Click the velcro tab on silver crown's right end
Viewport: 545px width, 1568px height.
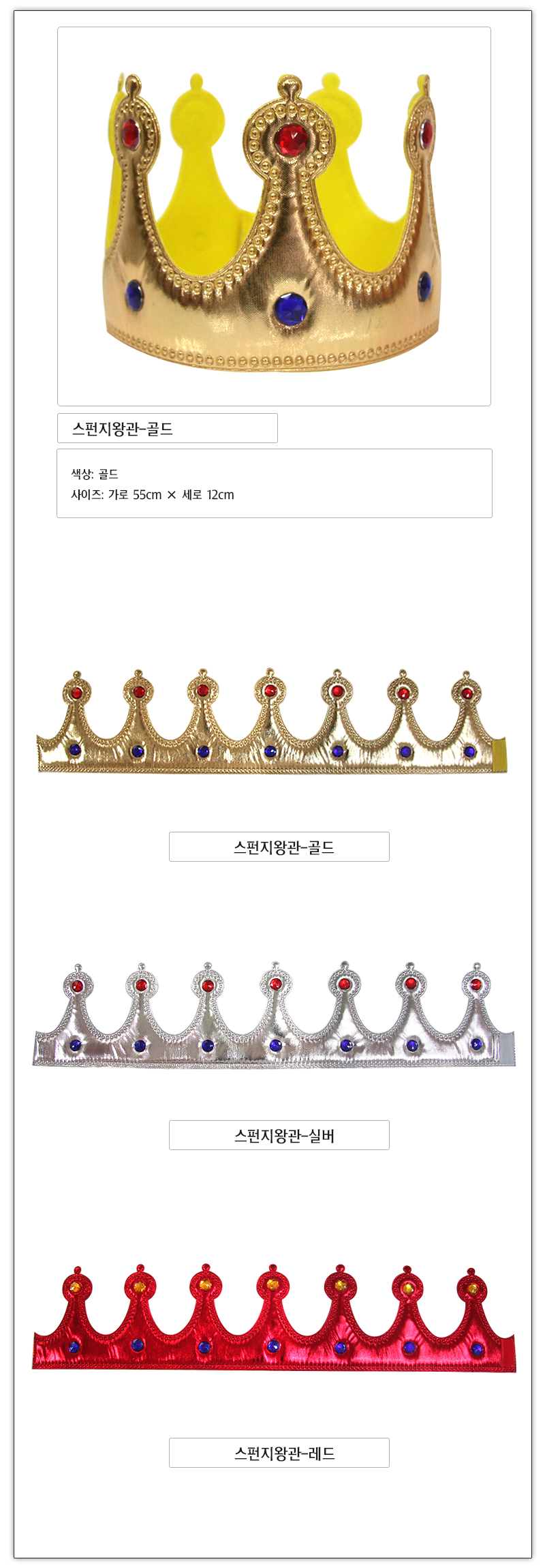[x=507, y=1048]
